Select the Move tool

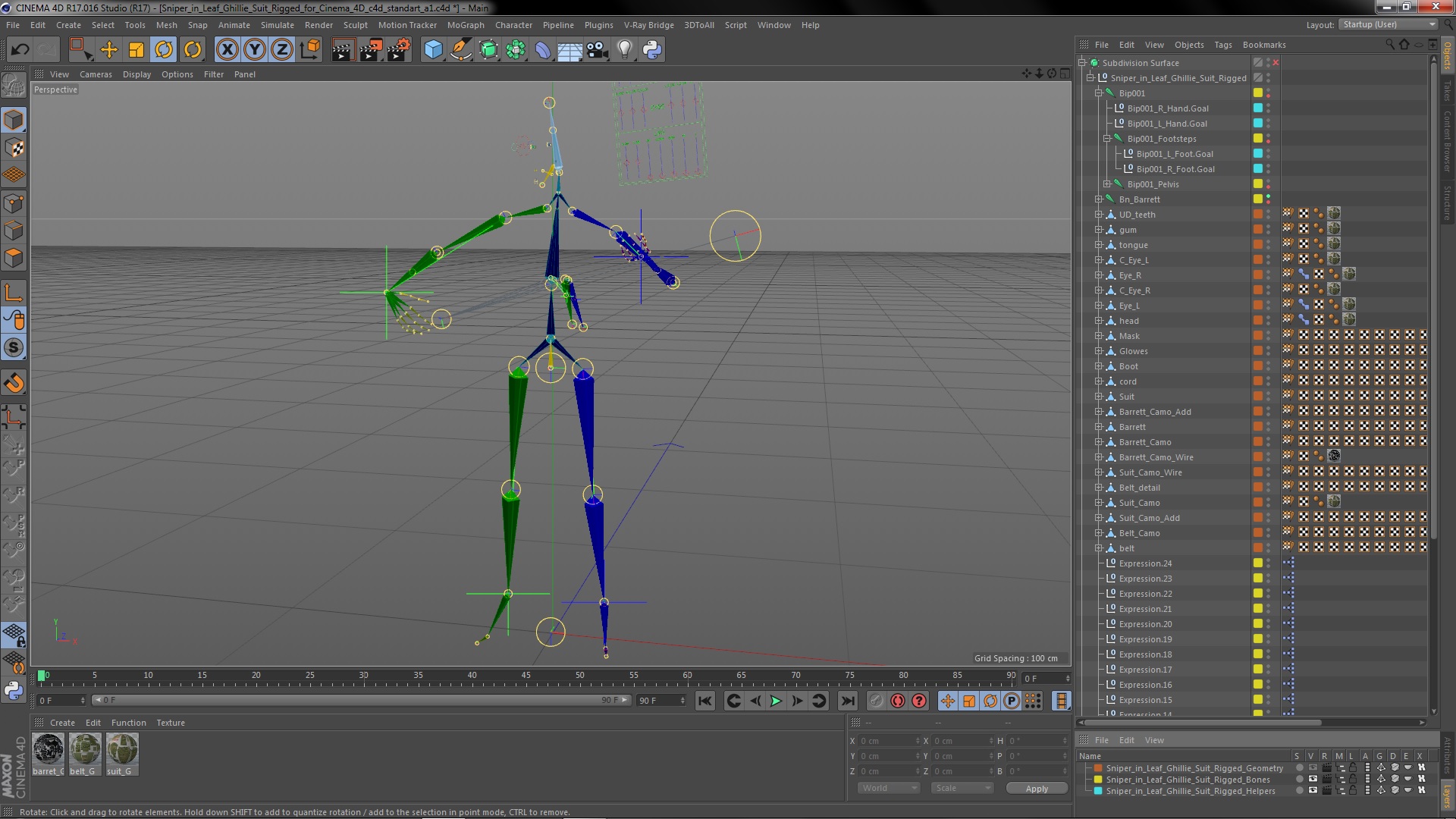[109, 50]
